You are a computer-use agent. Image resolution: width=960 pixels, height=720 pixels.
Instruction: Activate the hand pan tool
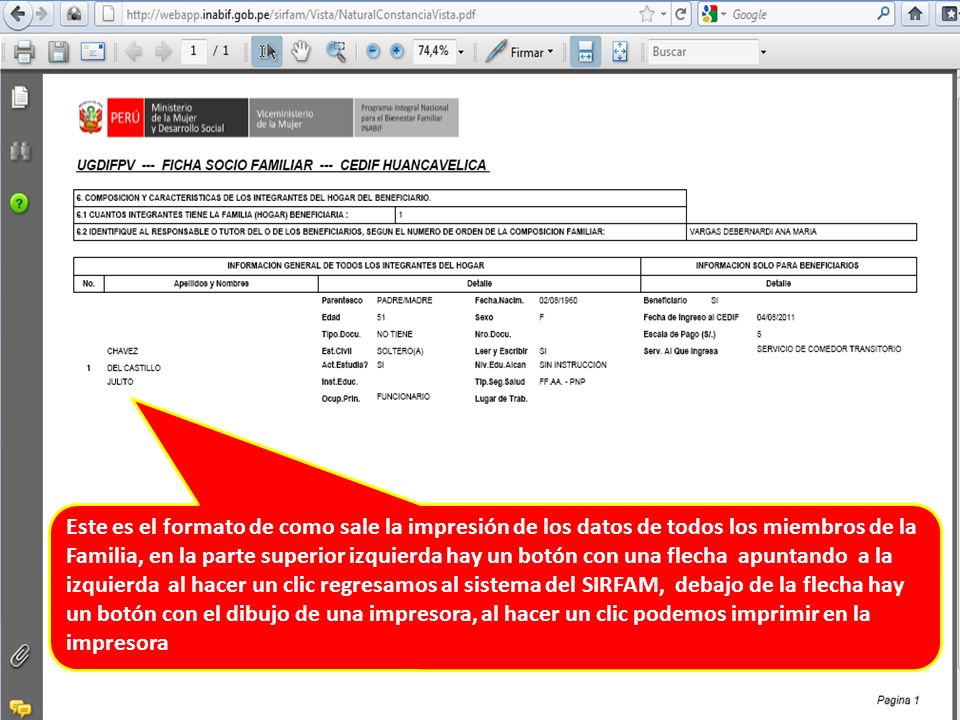301,52
